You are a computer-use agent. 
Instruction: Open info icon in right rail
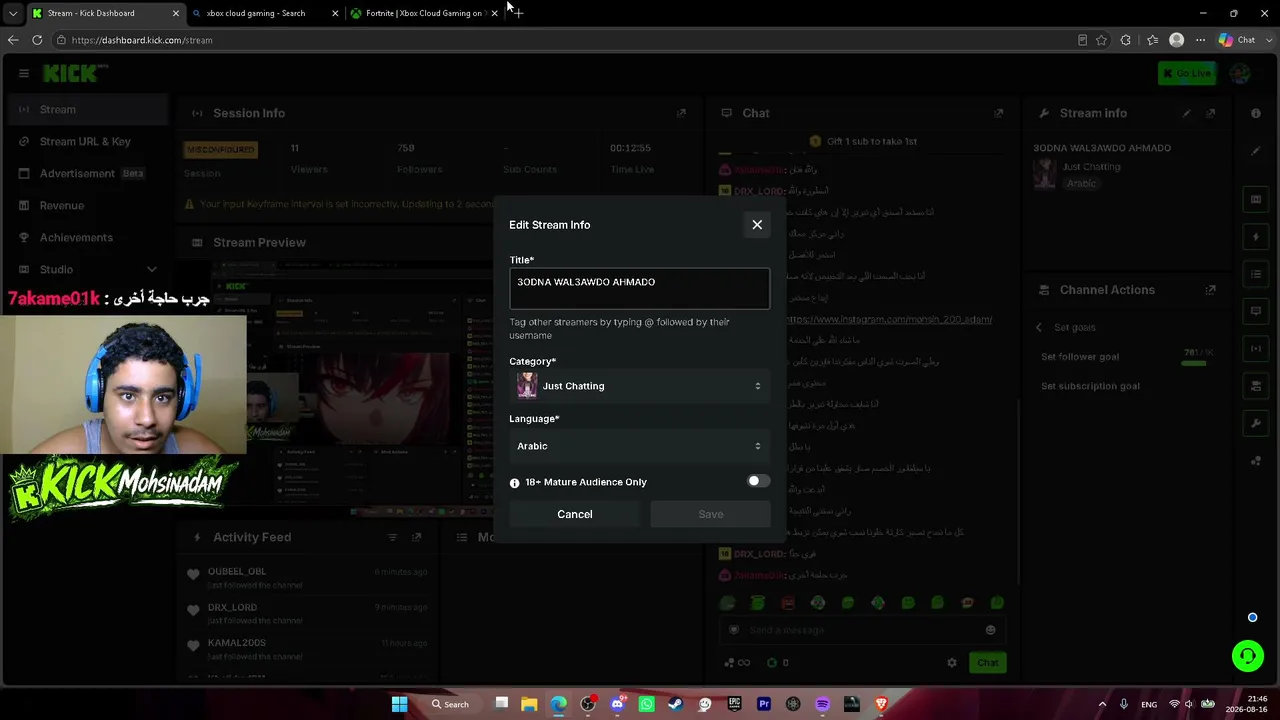click(x=1256, y=113)
